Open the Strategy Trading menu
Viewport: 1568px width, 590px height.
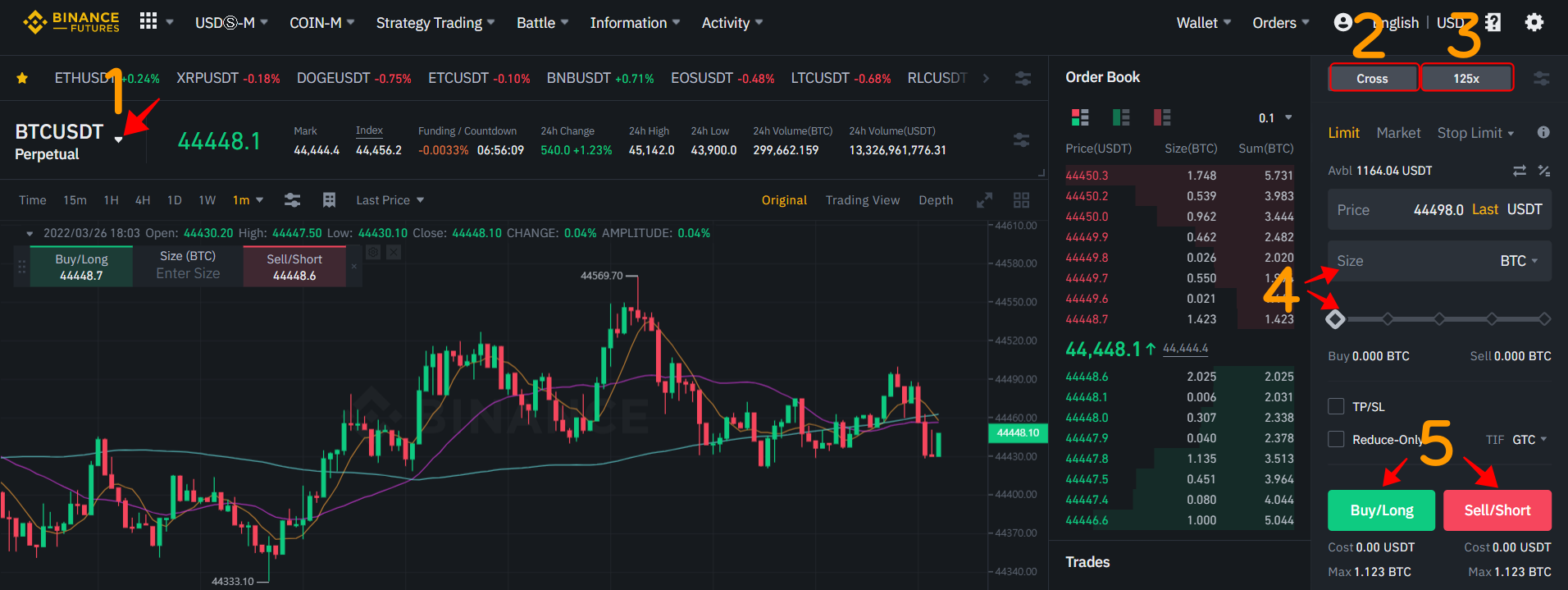coord(435,23)
